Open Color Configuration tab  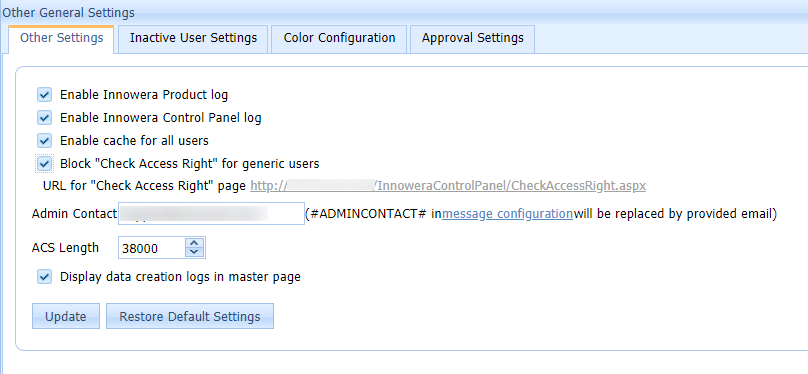click(x=339, y=39)
